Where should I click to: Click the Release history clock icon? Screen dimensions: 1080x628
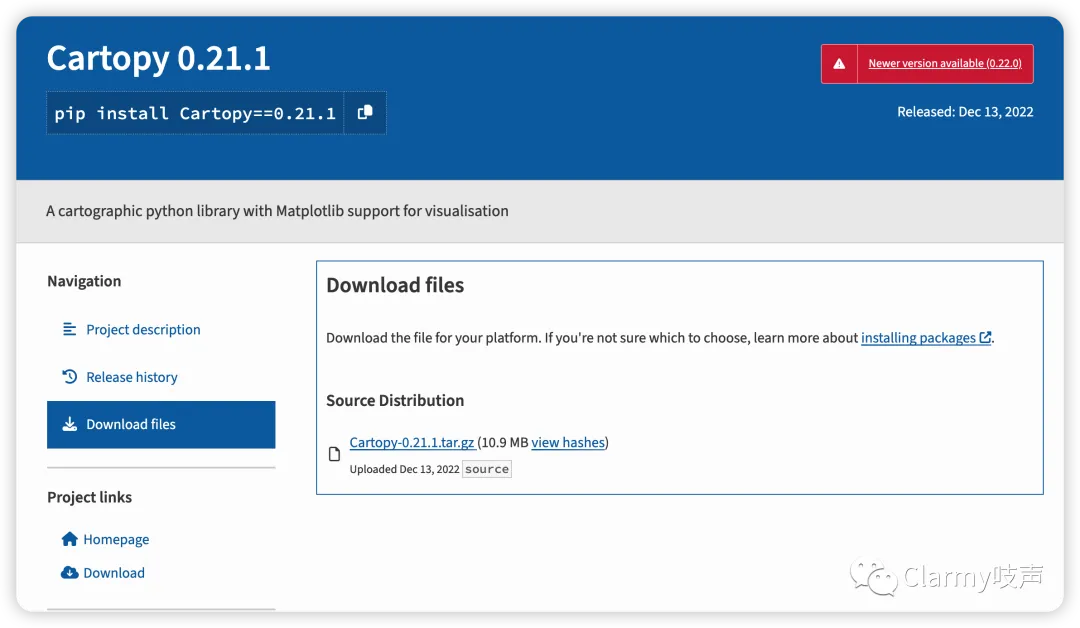pos(70,377)
